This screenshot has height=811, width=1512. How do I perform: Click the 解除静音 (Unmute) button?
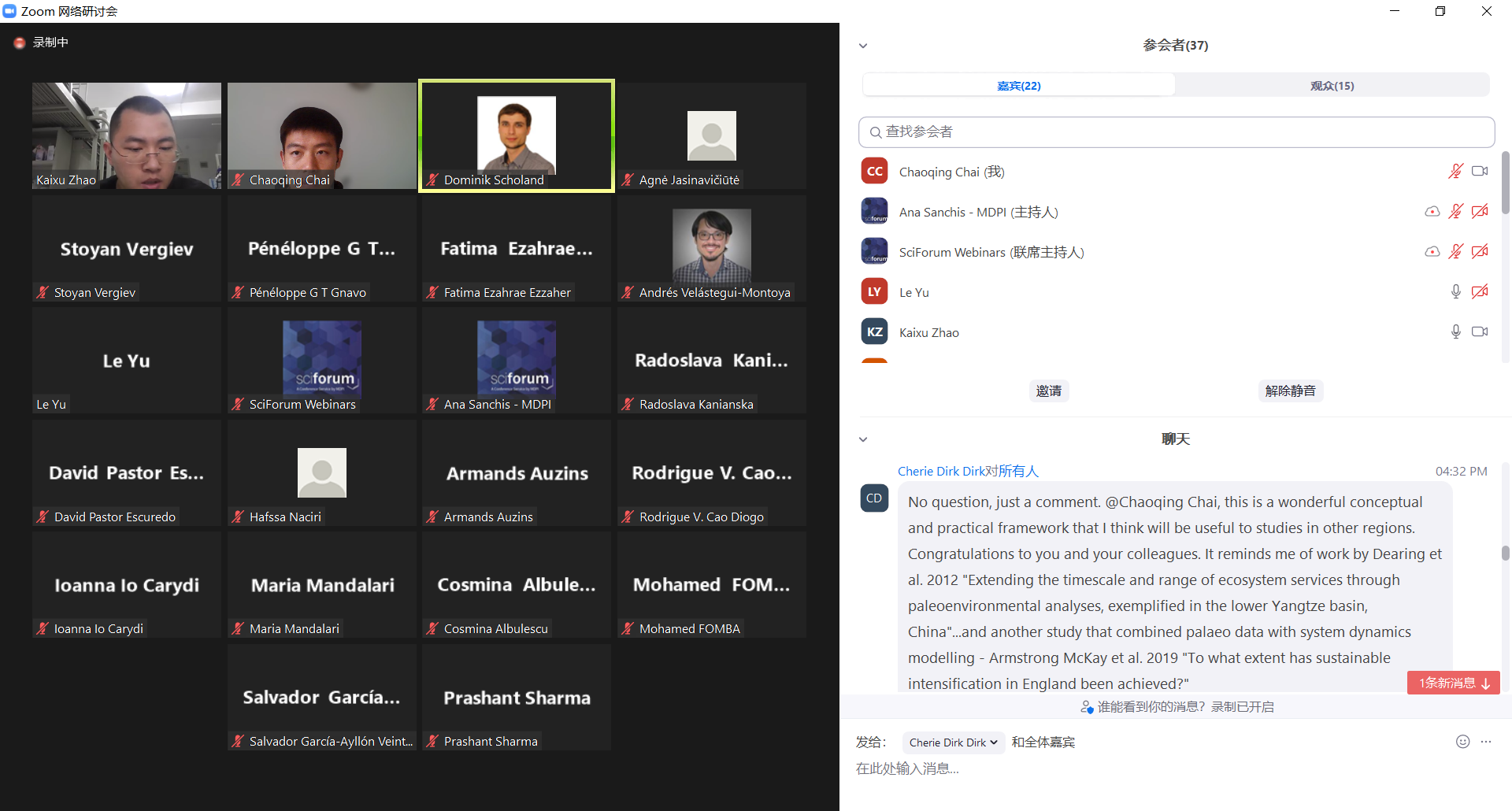[x=1290, y=391]
